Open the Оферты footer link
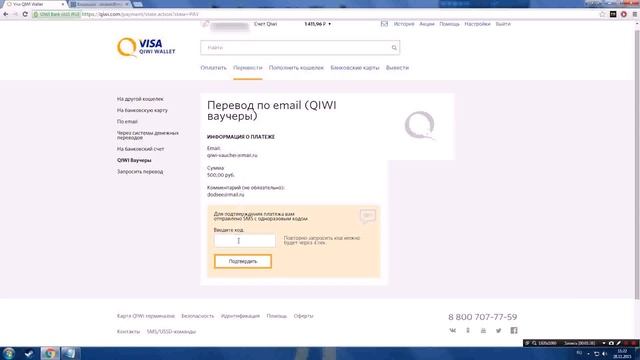The width and height of the screenshot is (640, 360). [x=303, y=316]
